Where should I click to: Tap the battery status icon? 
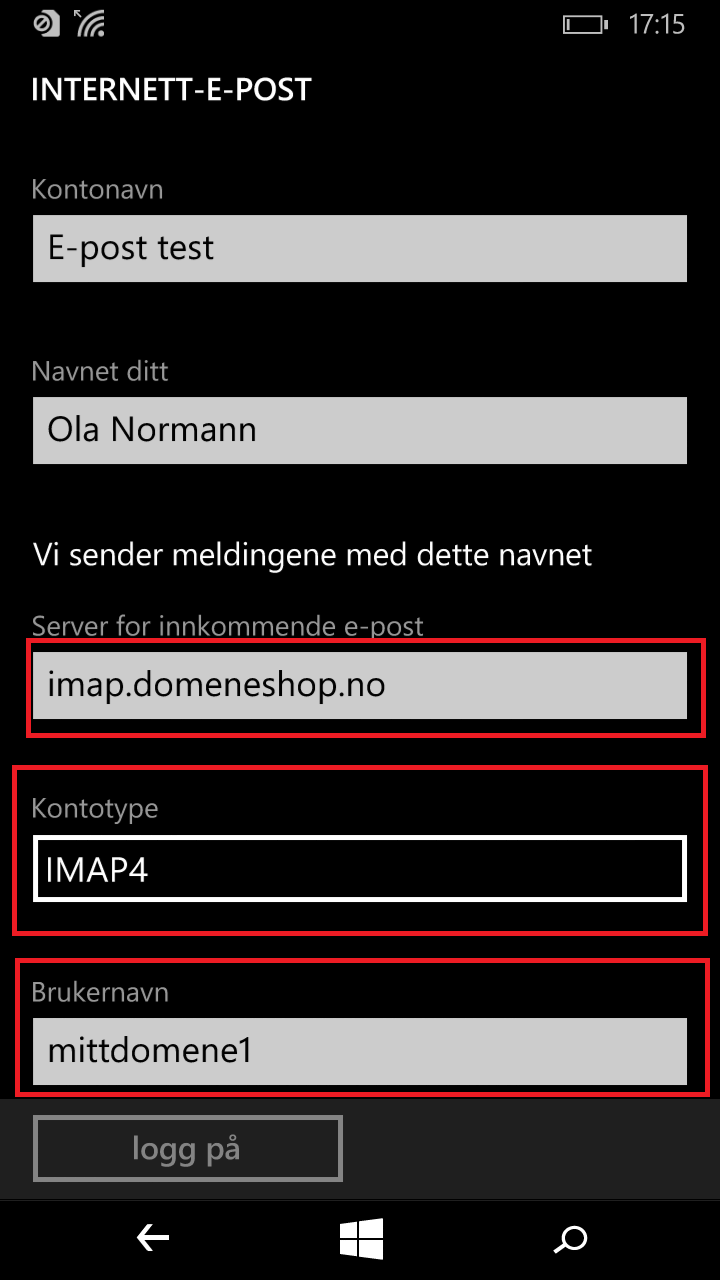point(584,24)
